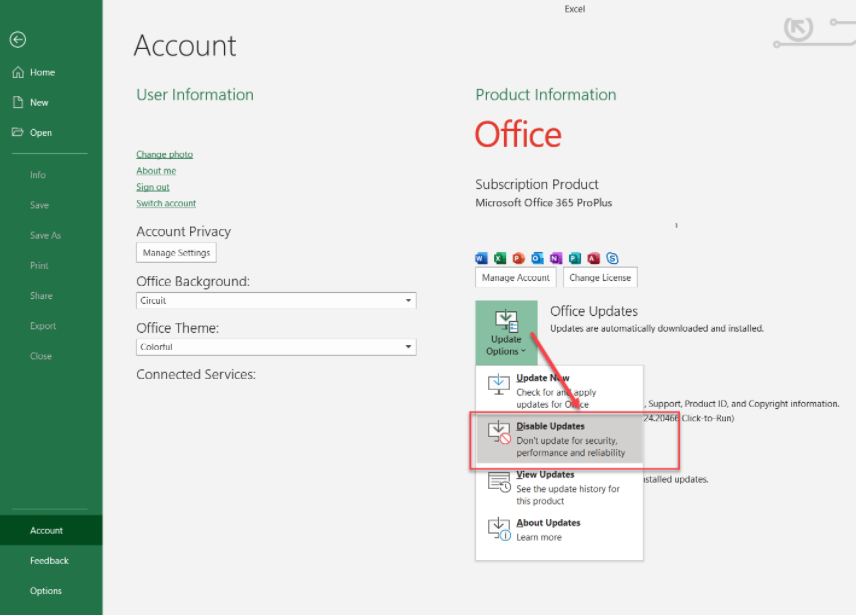Click the Excel app icon
Viewport: 856px width, 615px height.
500,258
